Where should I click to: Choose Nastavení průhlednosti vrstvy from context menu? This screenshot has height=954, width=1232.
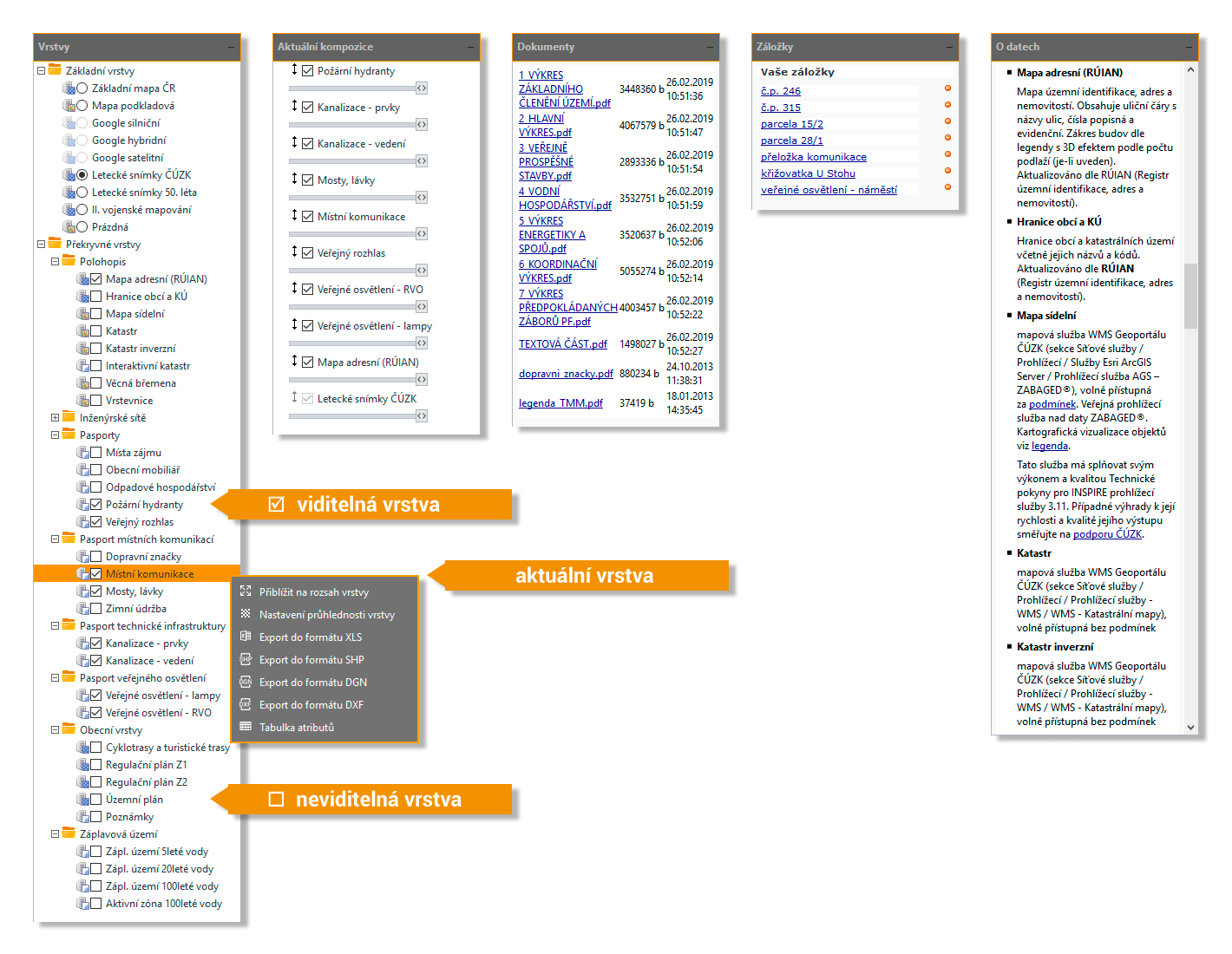pos(324,615)
